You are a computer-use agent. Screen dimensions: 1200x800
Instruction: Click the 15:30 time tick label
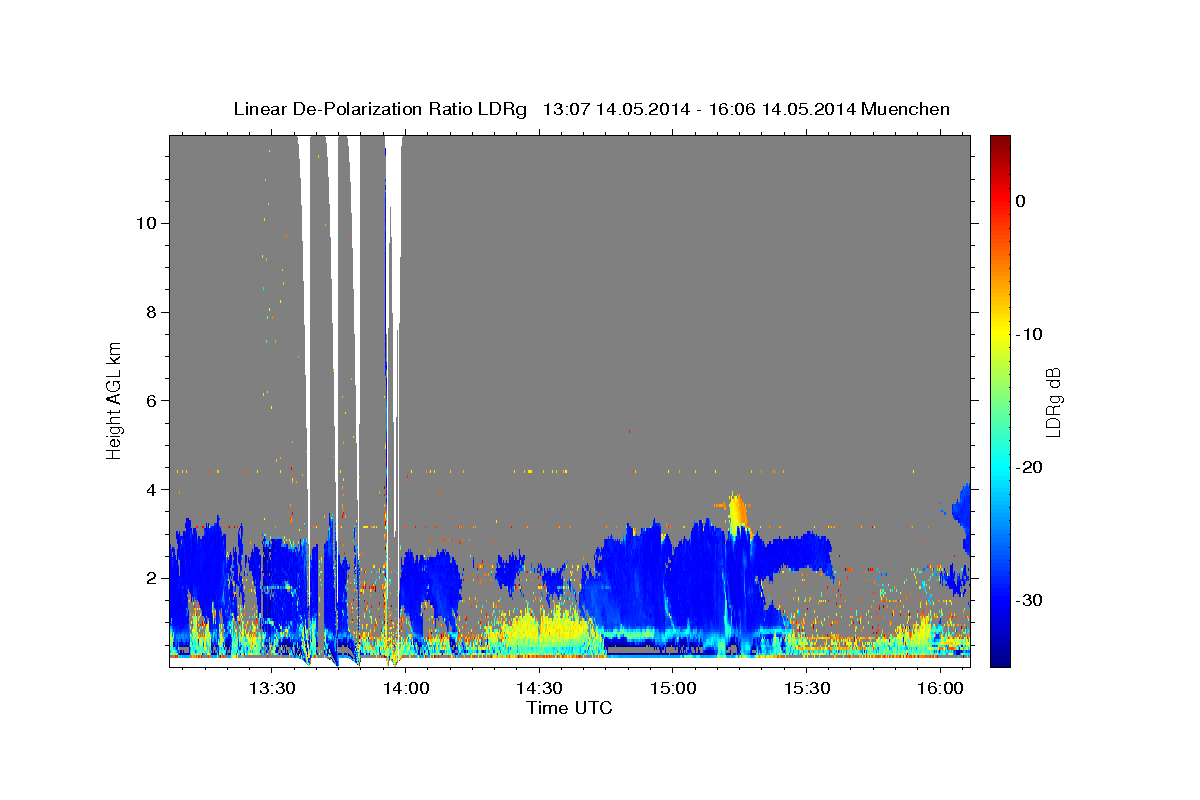pyautogui.click(x=807, y=688)
